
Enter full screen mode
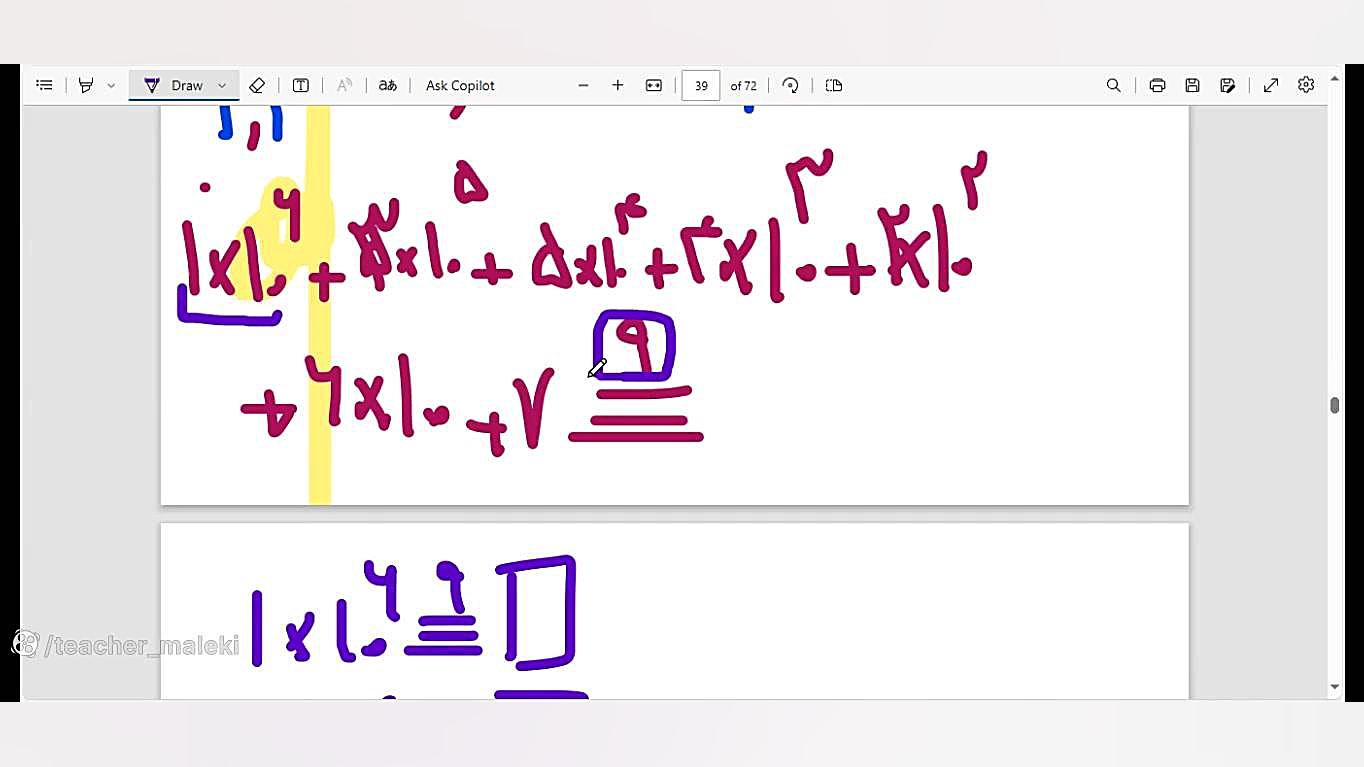pos(1271,85)
